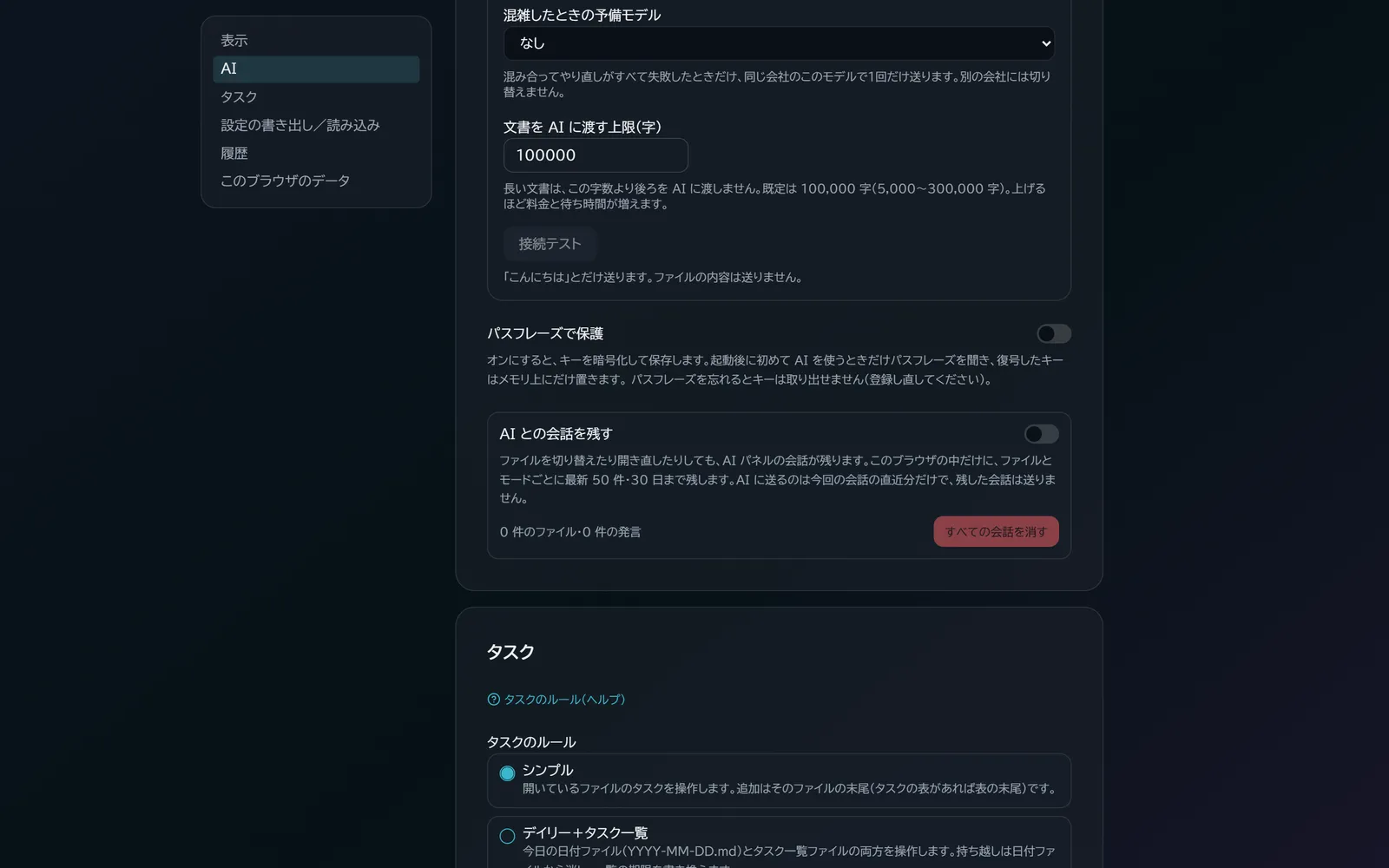Click the パスフレーズで保護 label
The image size is (1389, 868).
pos(545,333)
